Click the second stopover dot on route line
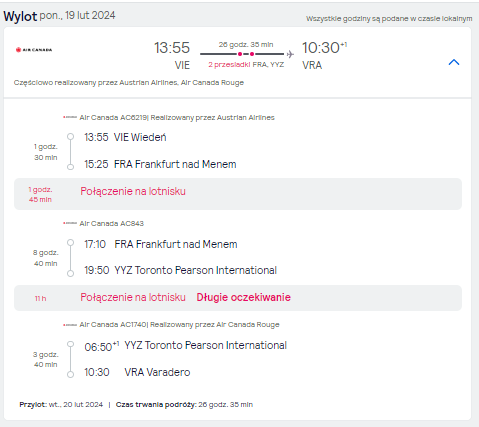The height and width of the screenshot is (427, 479). tap(252, 54)
